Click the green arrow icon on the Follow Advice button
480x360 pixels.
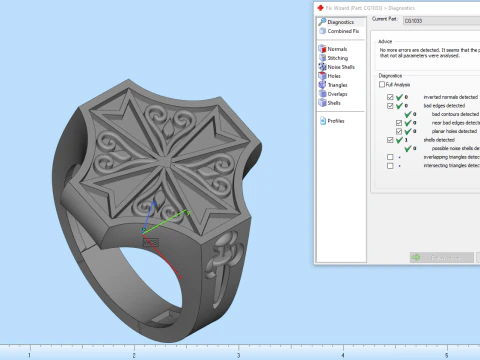(416, 257)
